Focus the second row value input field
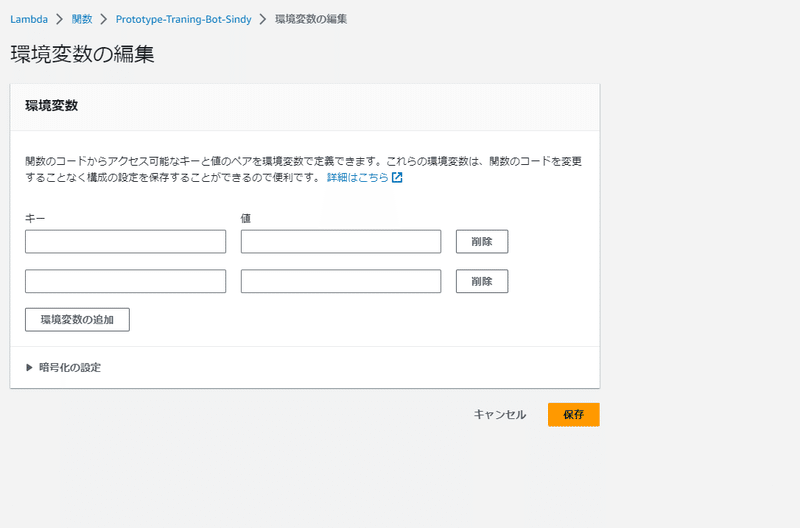Screen dimensions: 800x528 341,281
